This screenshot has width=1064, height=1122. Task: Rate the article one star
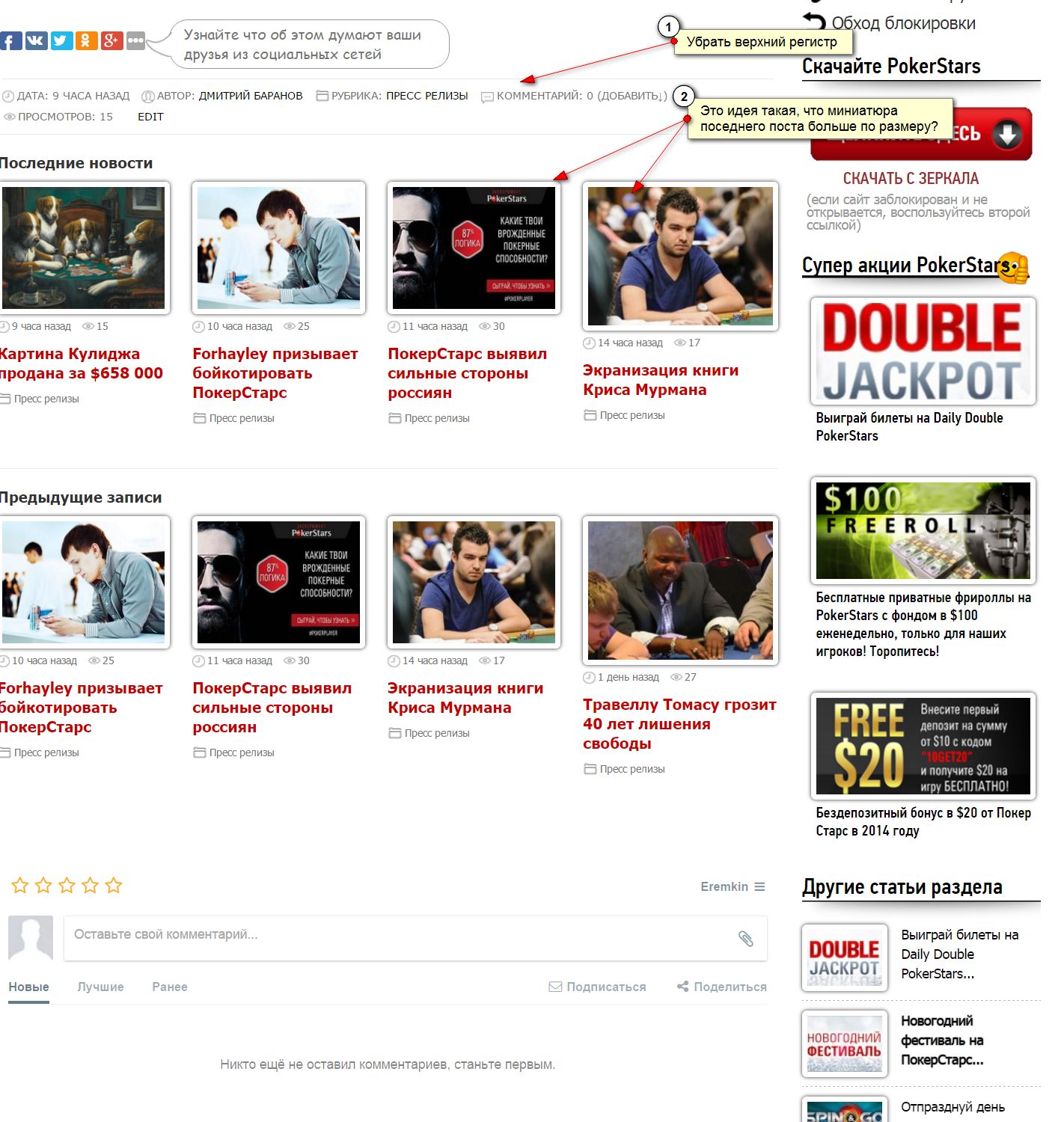20,886
